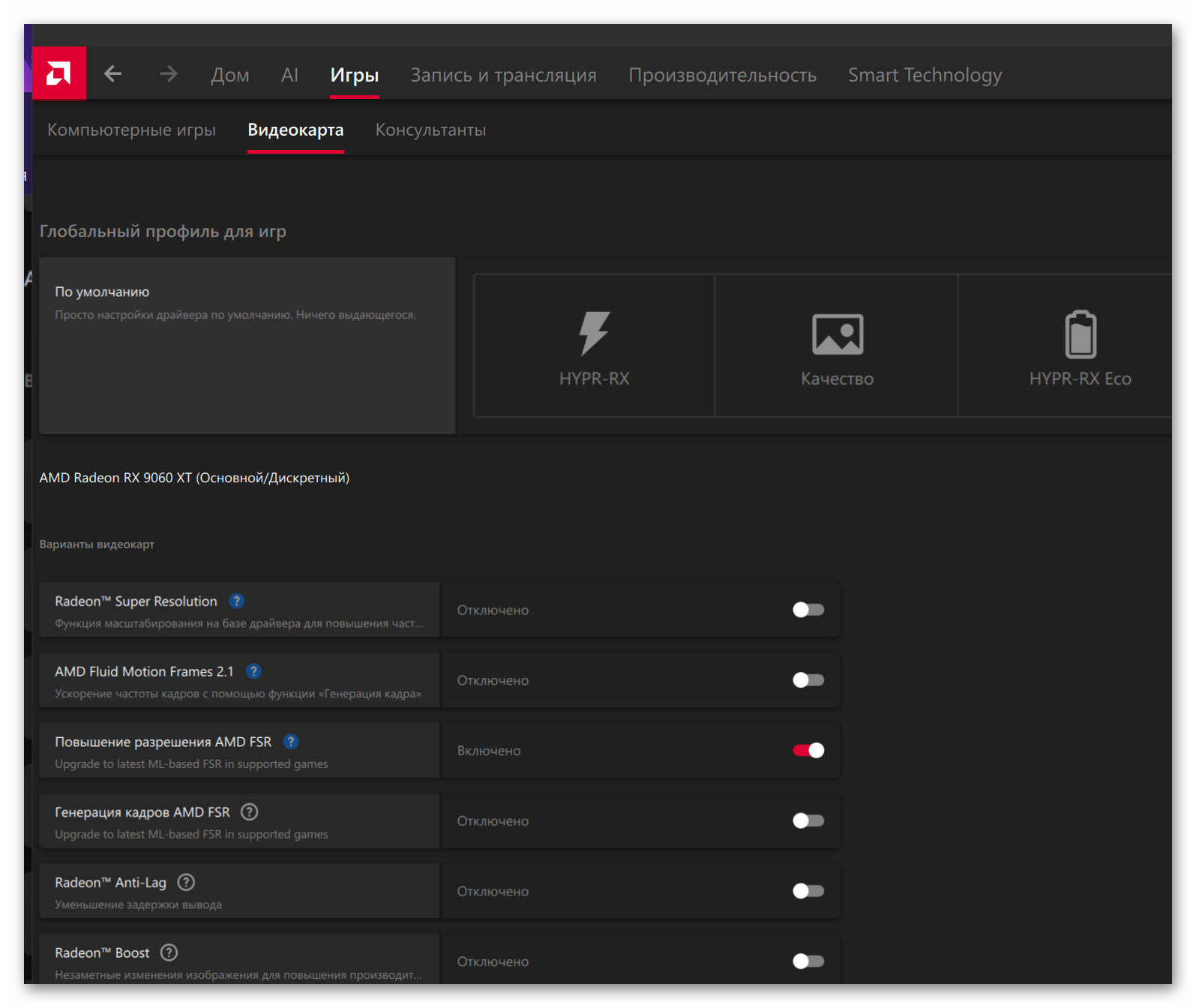
Task: Open the Smart Technology tab
Action: (925, 75)
